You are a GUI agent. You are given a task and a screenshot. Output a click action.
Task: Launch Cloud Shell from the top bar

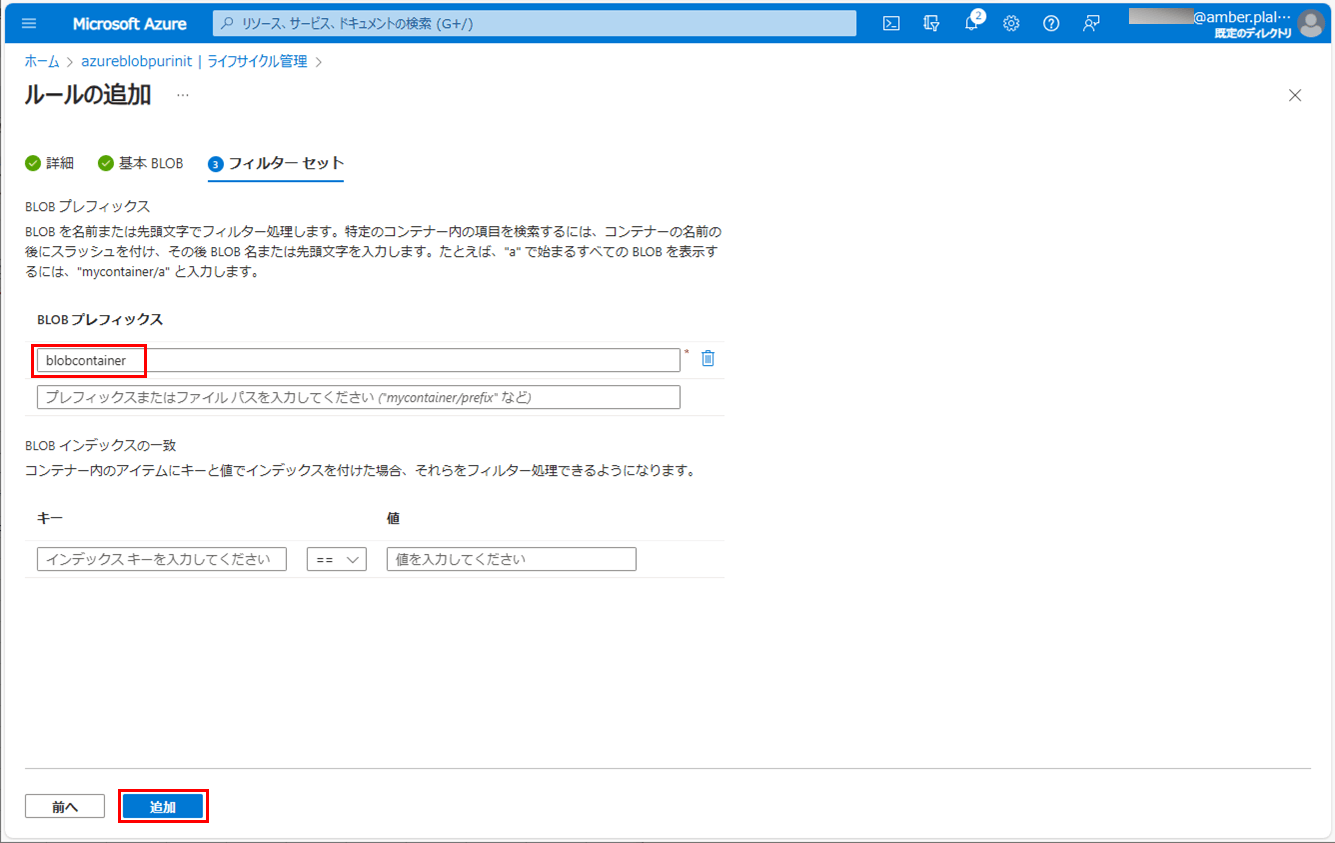(891, 23)
